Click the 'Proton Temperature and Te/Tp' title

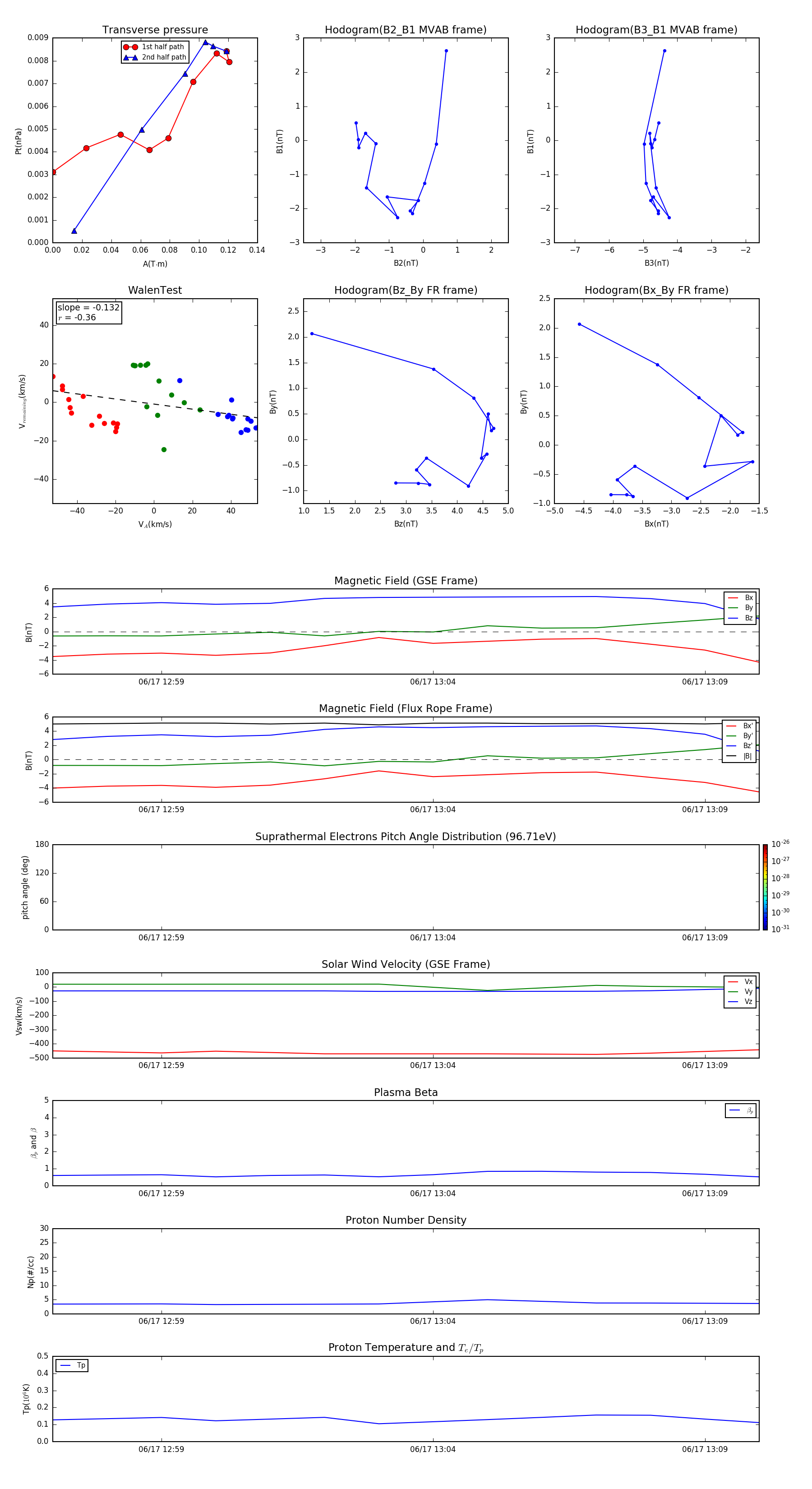406,1348
